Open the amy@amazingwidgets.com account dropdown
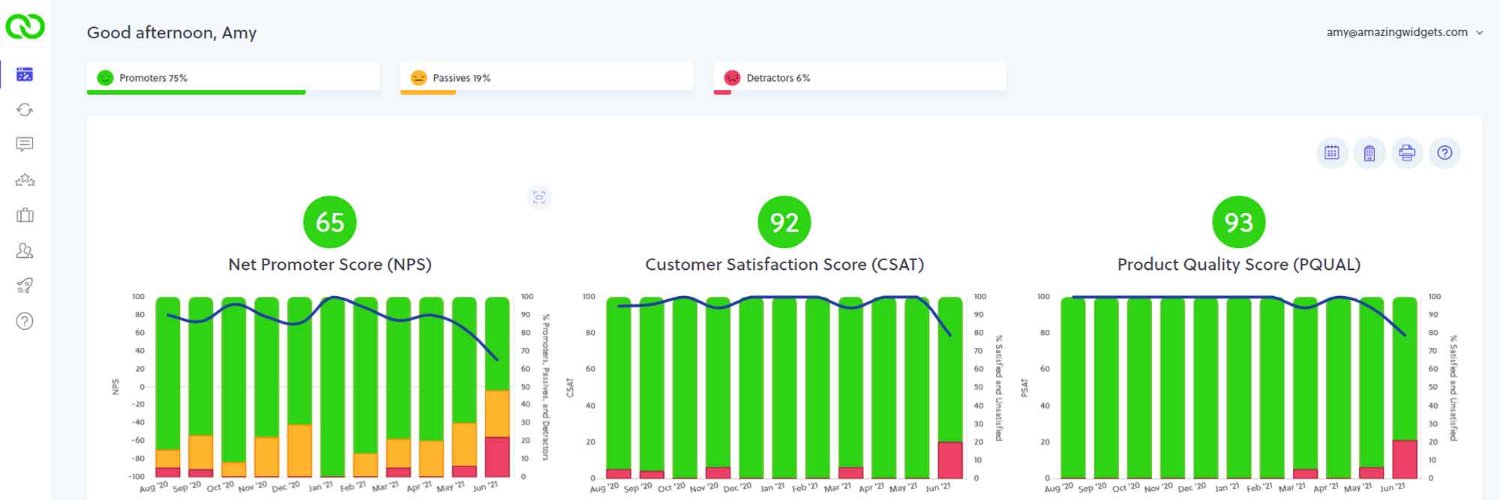The image size is (1500, 500). click(1405, 32)
